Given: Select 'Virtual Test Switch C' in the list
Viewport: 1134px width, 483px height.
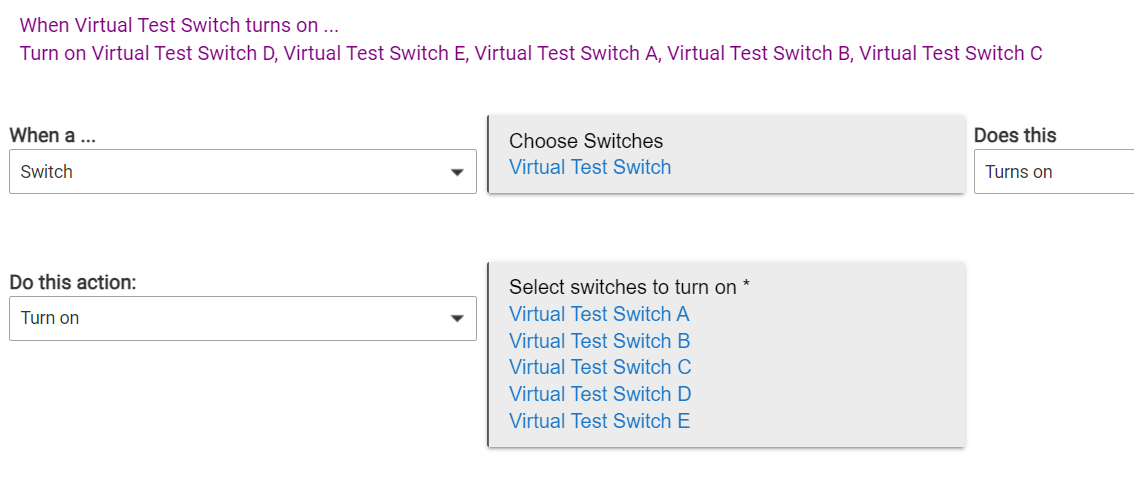Looking at the screenshot, I should [600, 367].
